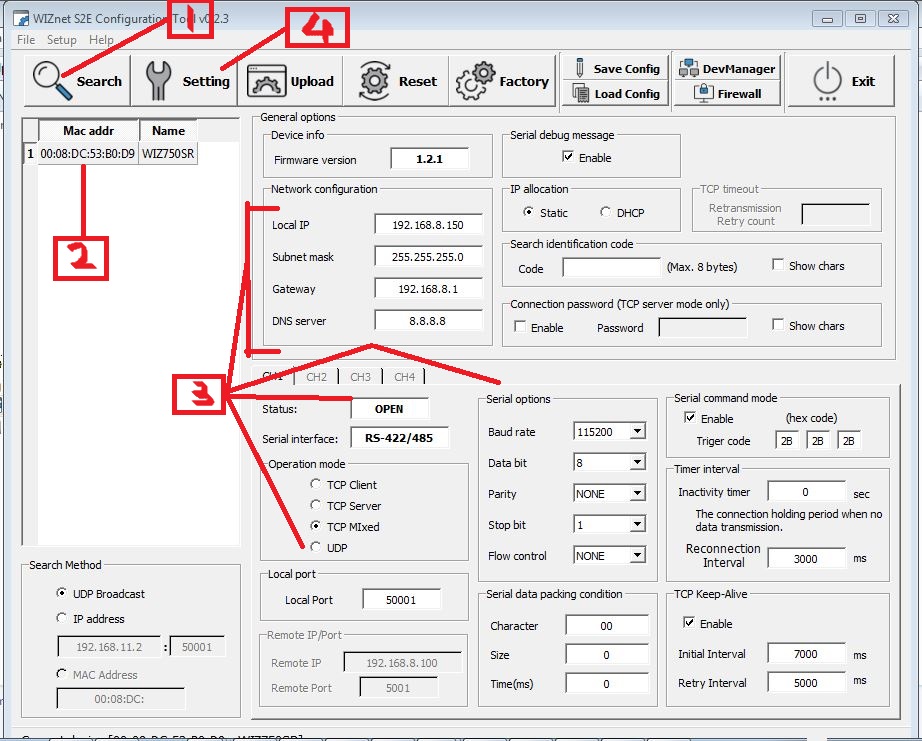Select UDP operation mode
Viewport: 922px width, 741px height.
[316, 547]
